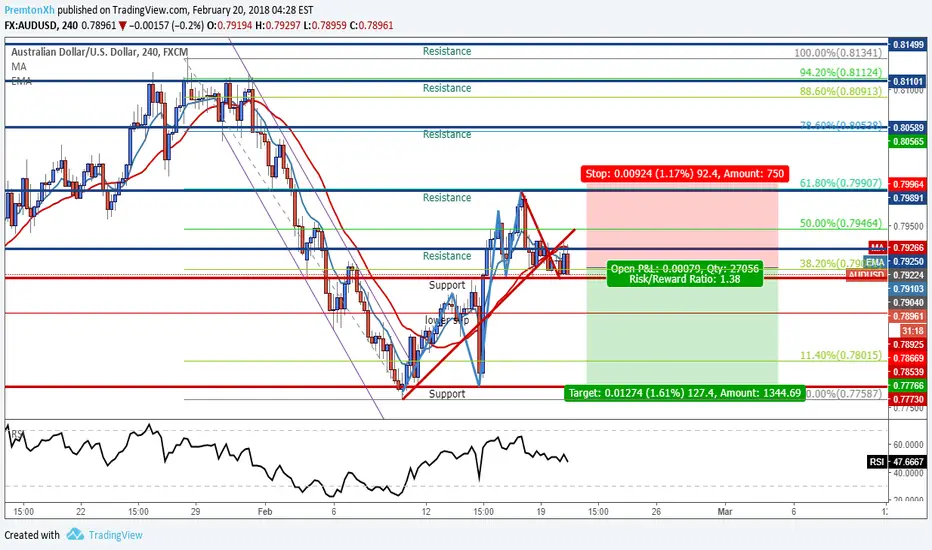This screenshot has width=932, height=550.
Task: Click the red 0.77730 price axis label
Action: 908,400
